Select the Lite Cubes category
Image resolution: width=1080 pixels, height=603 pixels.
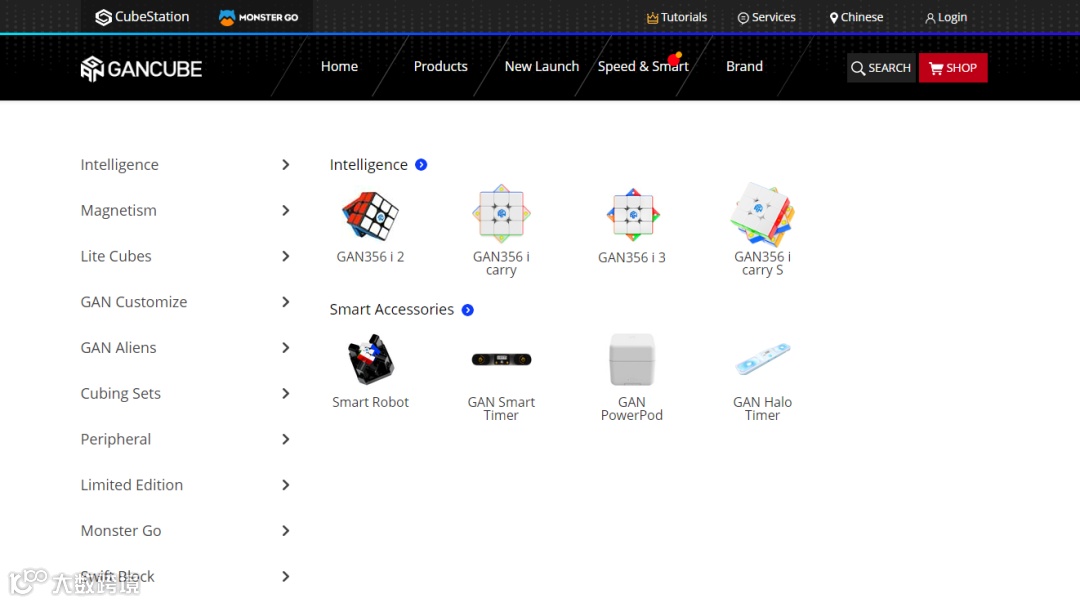tap(116, 256)
